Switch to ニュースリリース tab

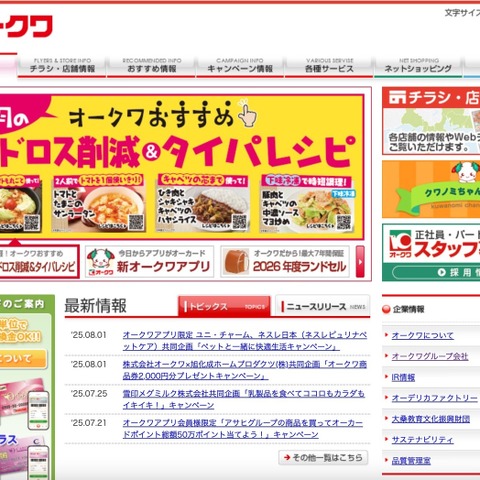pyautogui.click(x=323, y=306)
